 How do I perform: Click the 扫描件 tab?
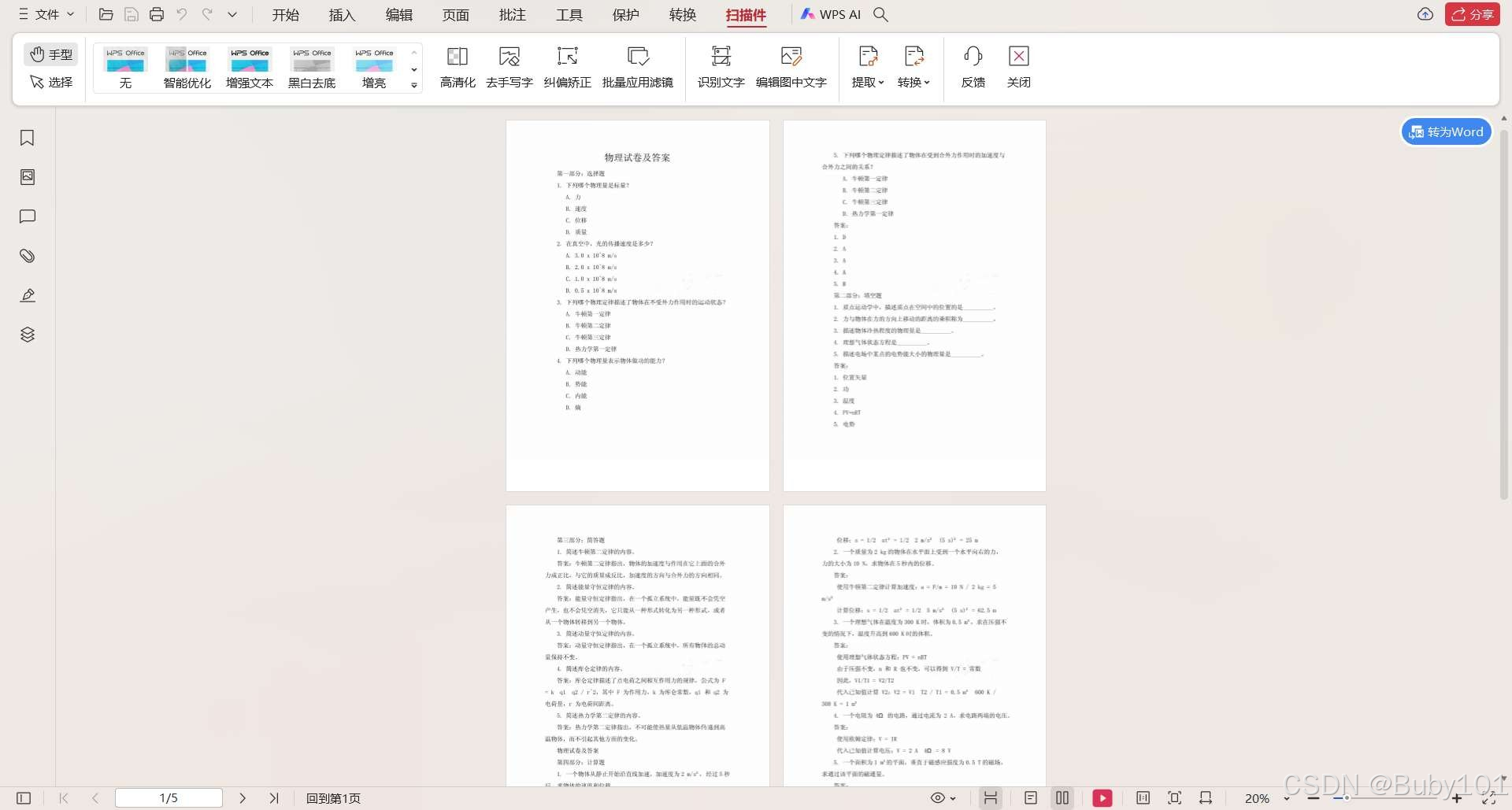746,15
